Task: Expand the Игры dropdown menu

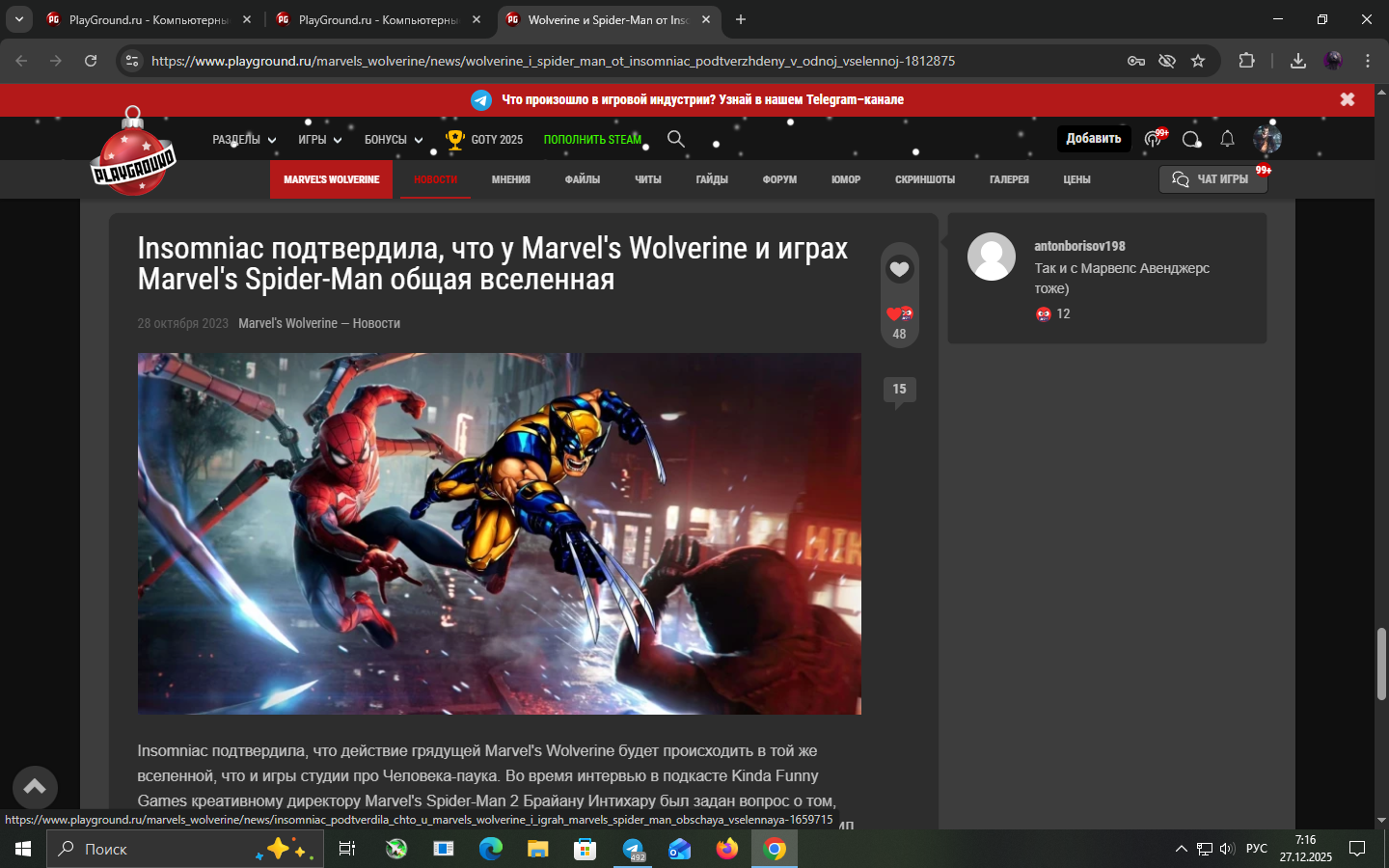Action: [320, 140]
